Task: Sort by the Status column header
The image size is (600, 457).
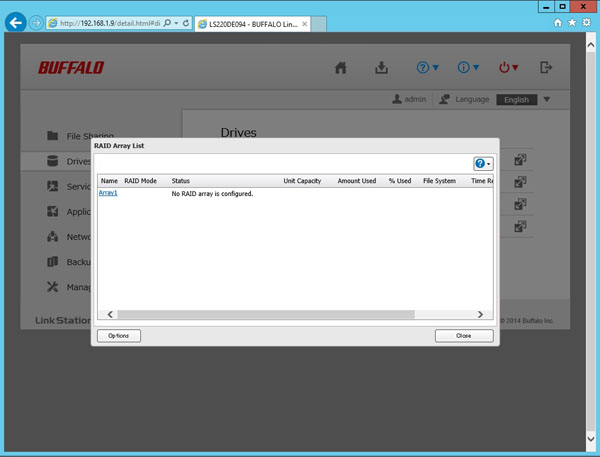Action: pyautogui.click(x=181, y=181)
